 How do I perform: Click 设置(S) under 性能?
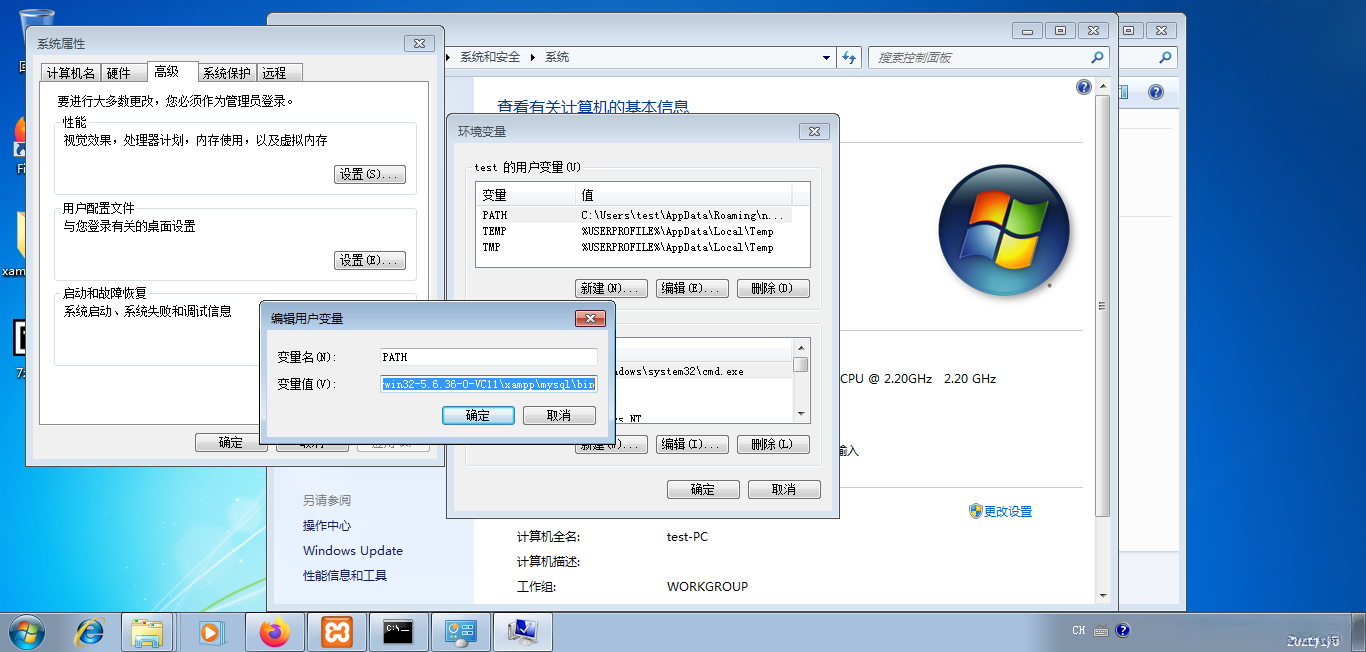click(x=370, y=174)
